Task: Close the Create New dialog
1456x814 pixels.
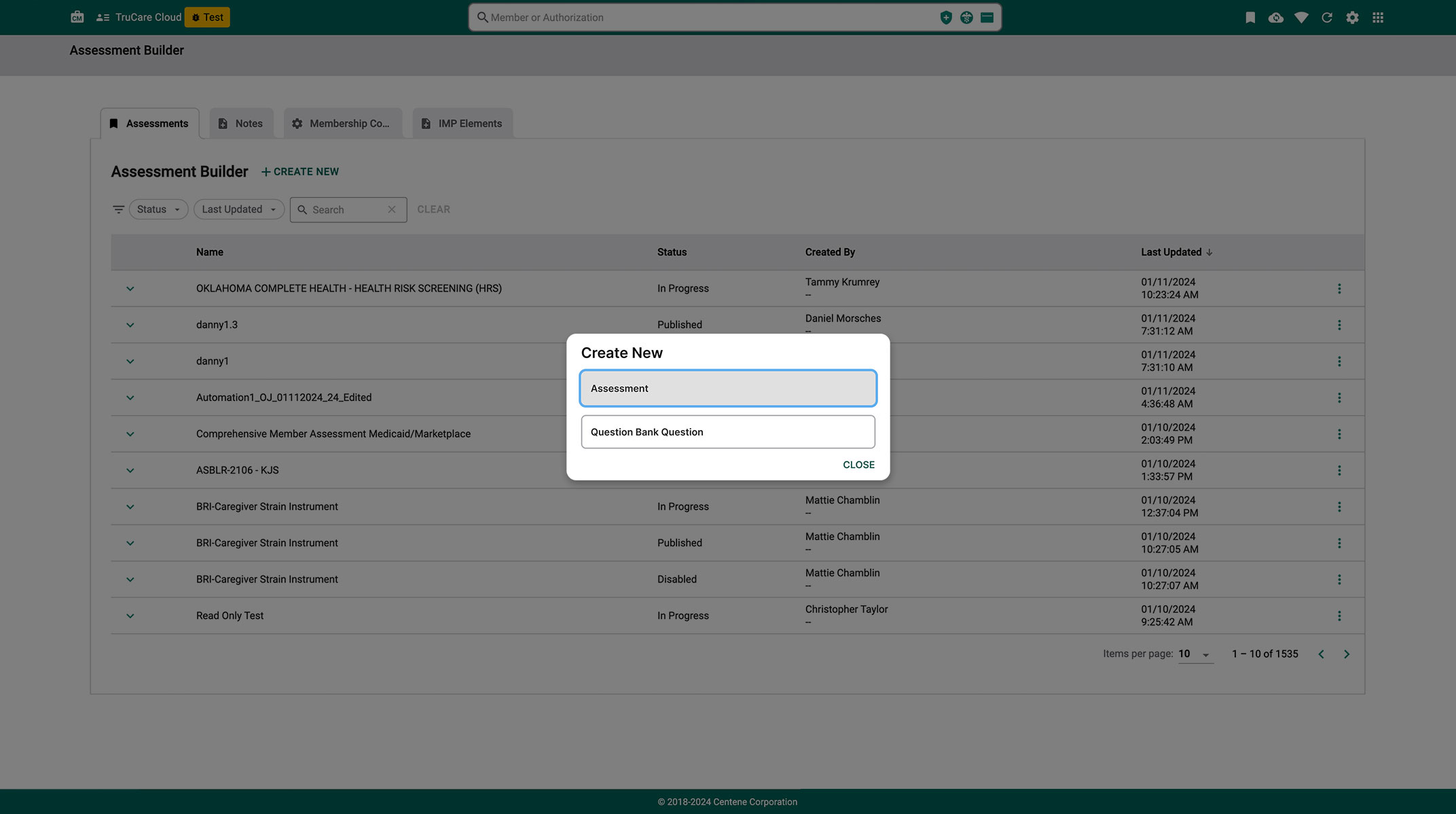Action: [858, 465]
